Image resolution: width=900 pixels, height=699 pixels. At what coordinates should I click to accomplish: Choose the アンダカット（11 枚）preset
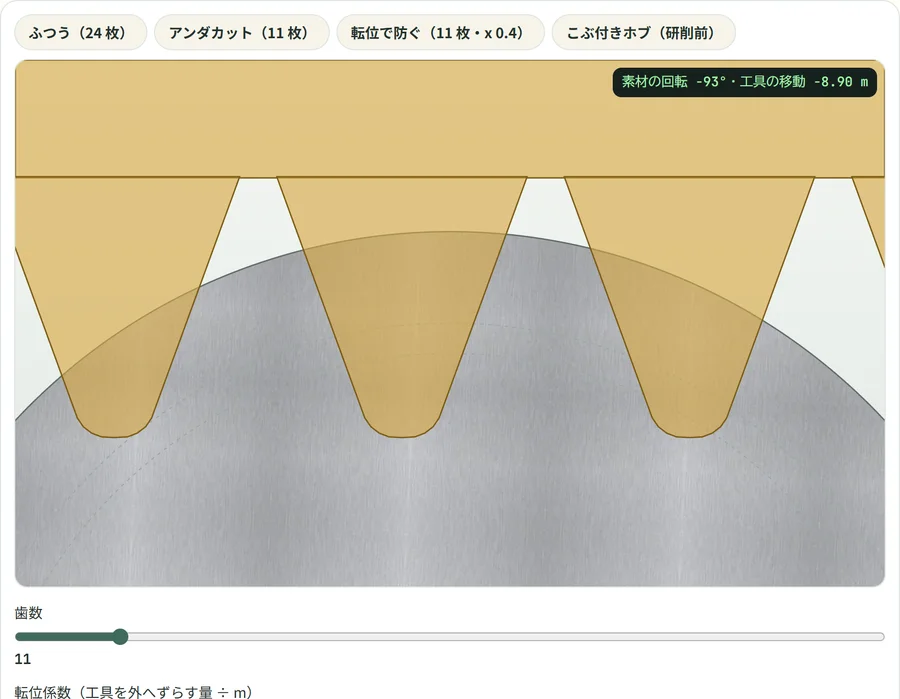pos(242,33)
